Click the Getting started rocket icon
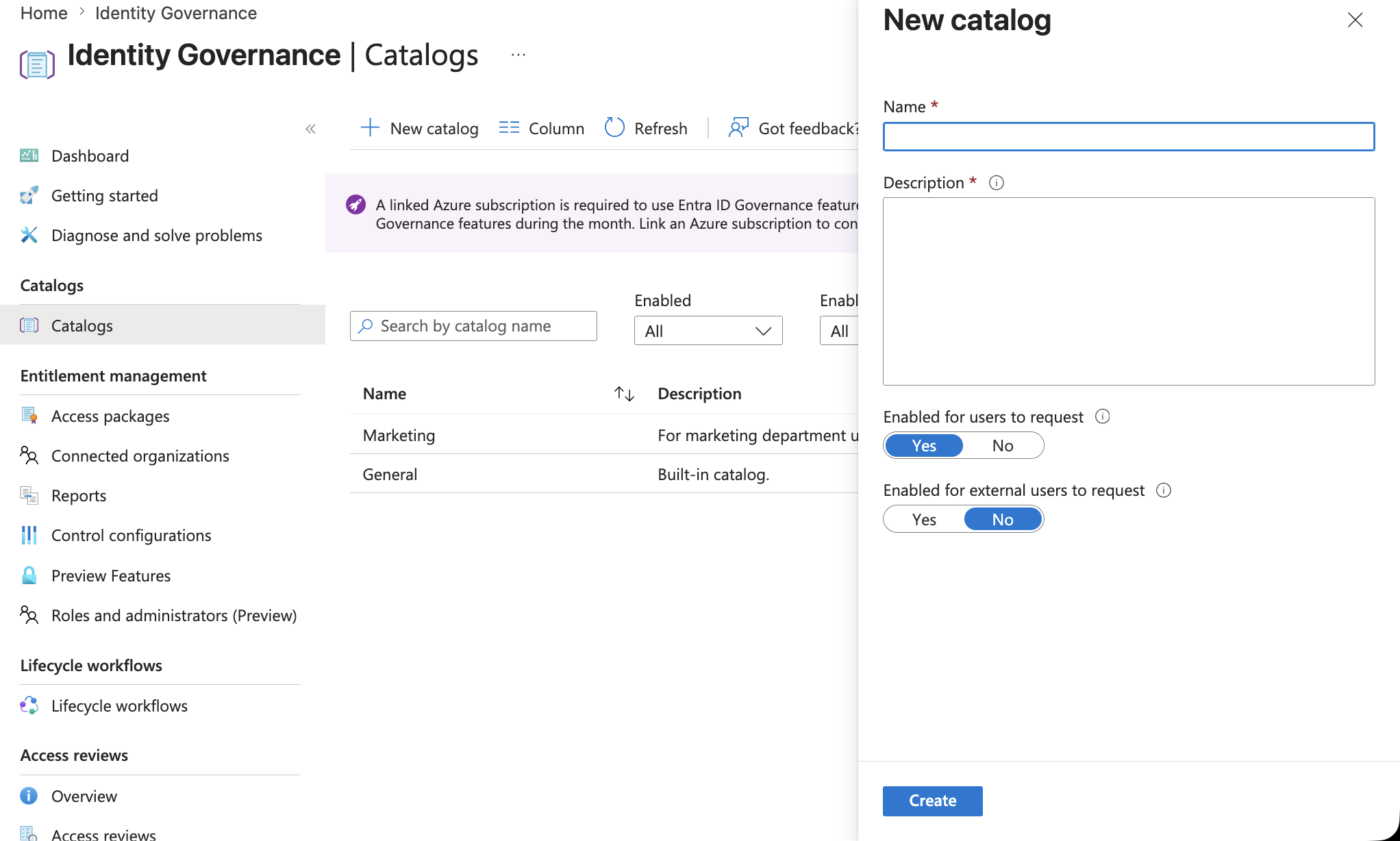 (29, 195)
